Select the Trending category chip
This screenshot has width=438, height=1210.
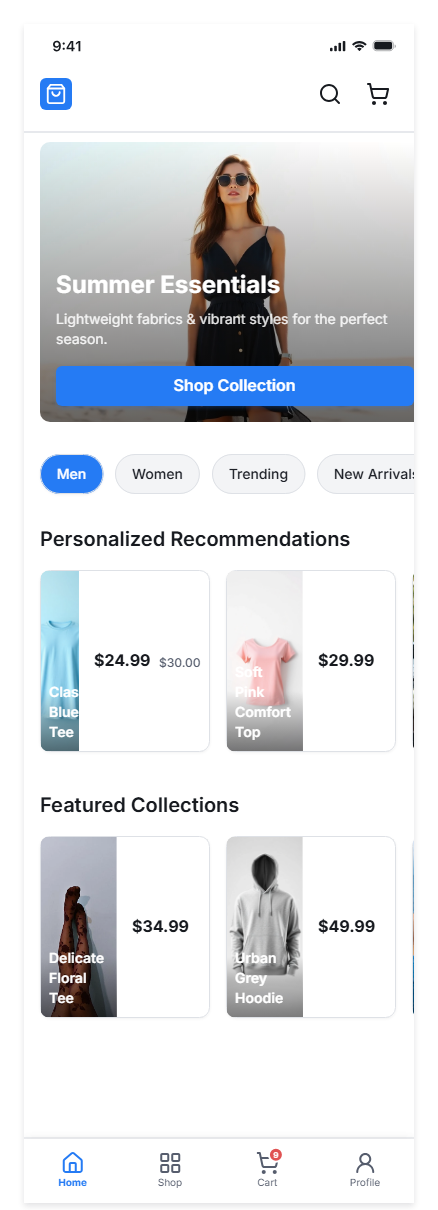click(258, 474)
